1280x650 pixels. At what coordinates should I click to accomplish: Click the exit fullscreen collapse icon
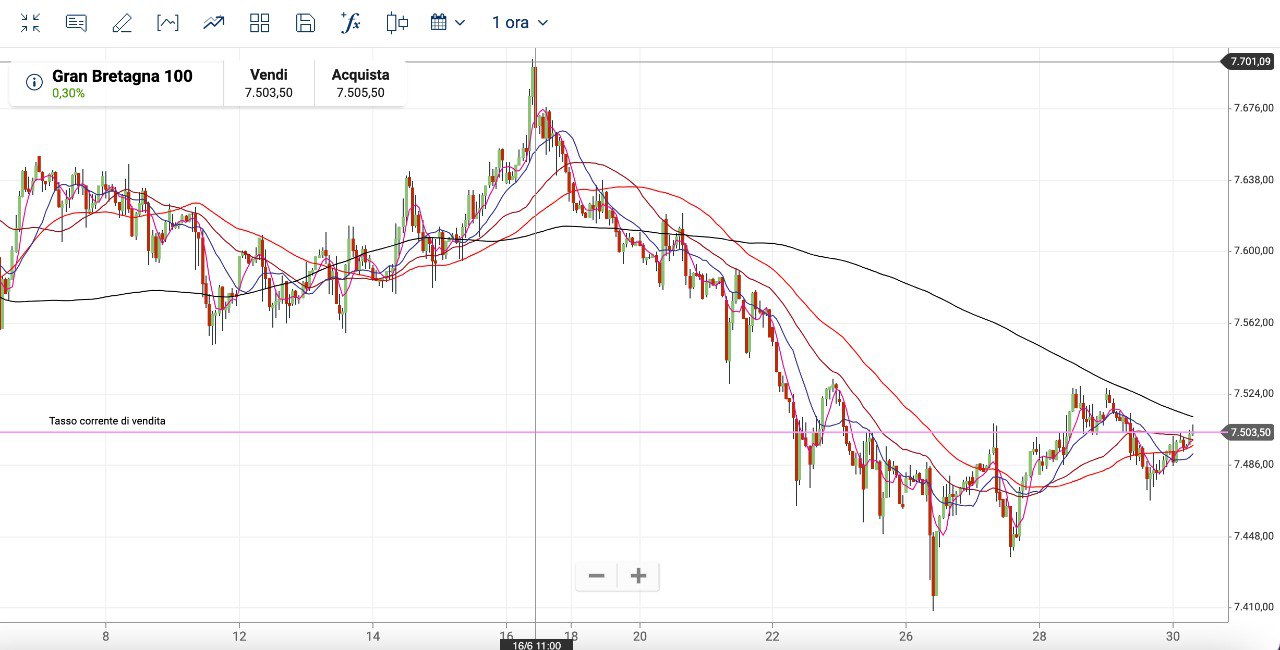(x=30, y=23)
